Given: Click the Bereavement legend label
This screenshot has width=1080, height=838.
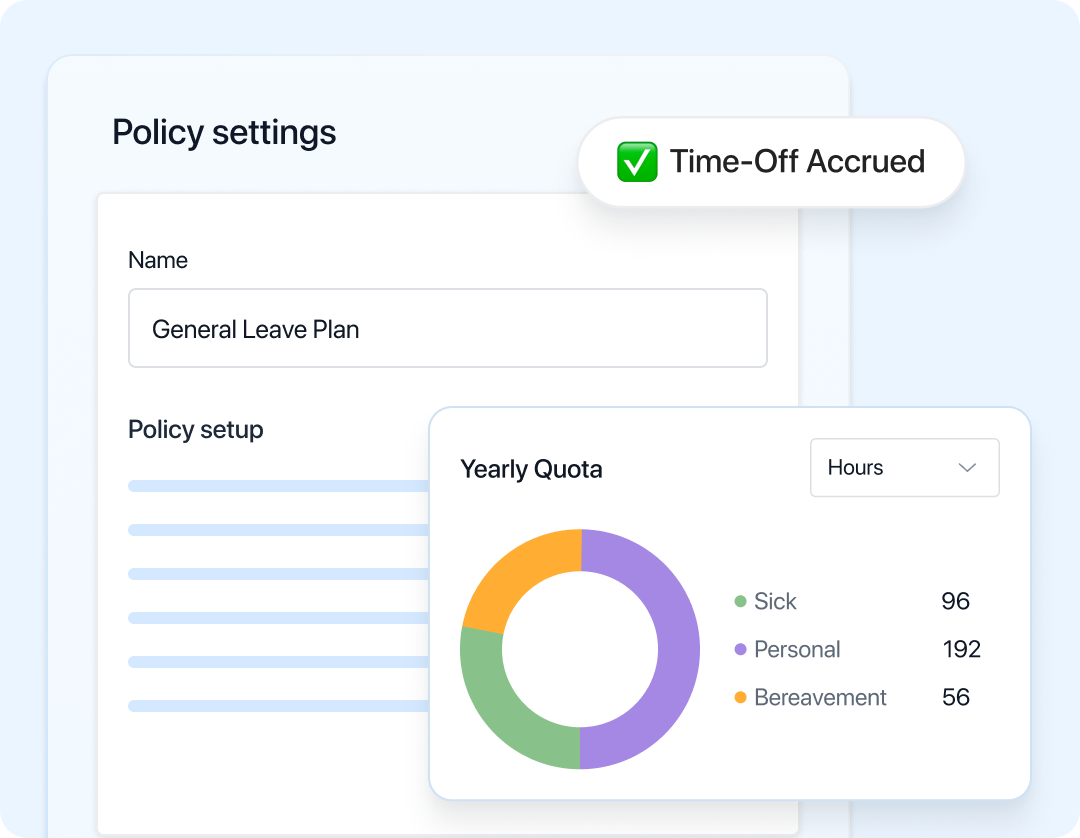Looking at the screenshot, I should [x=820, y=698].
